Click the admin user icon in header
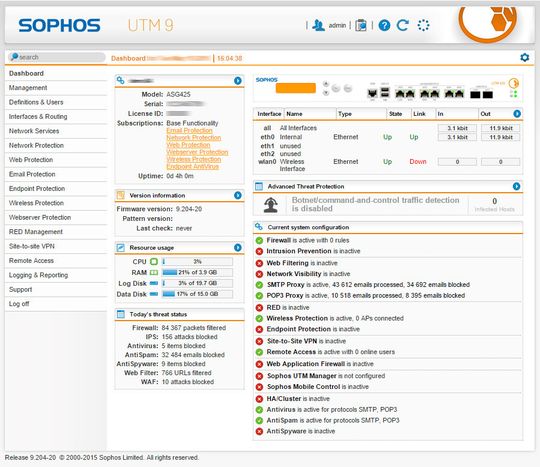Image resolution: width=540 pixels, height=467 pixels. [318, 25]
